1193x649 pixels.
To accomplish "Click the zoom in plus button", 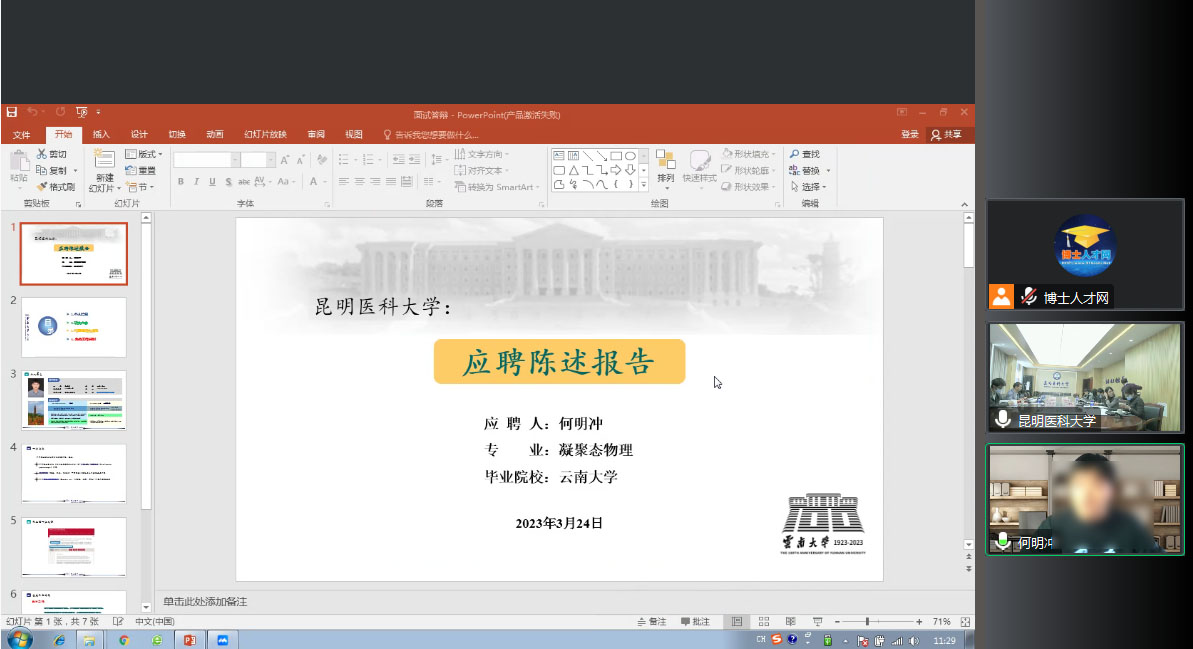I will (x=919, y=622).
